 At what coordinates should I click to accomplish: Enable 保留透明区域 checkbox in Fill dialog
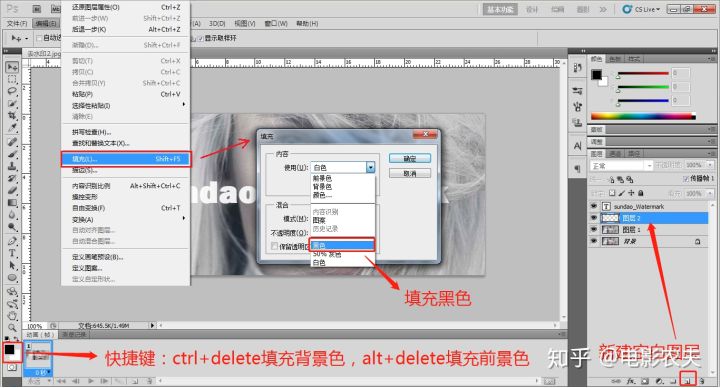pyautogui.click(x=274, y=247)
